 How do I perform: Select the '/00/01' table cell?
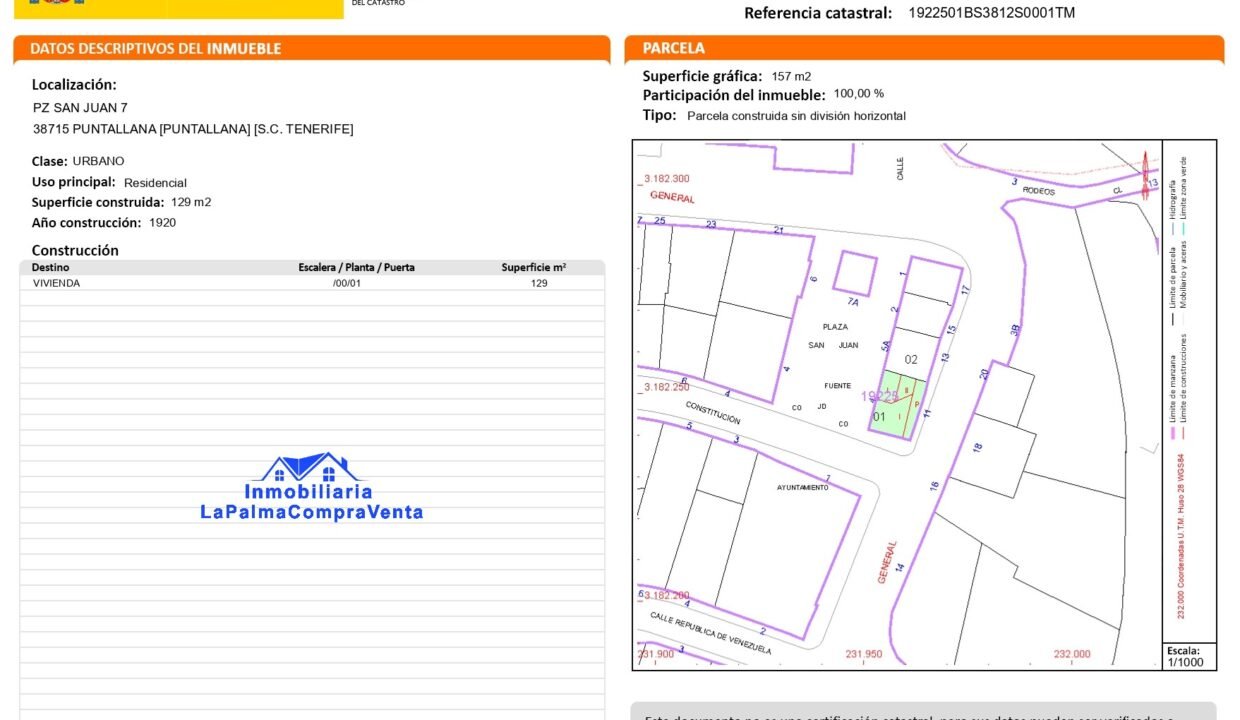point(346,283)
